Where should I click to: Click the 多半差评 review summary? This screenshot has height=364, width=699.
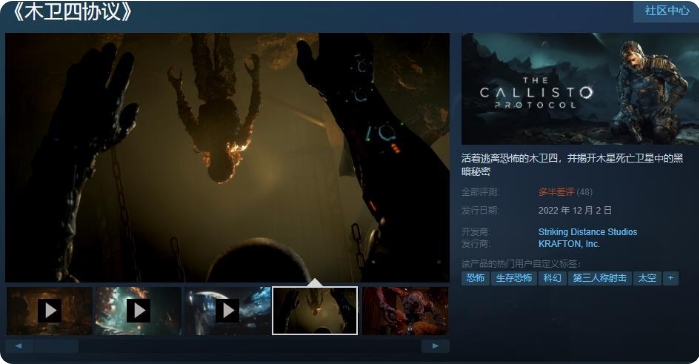[556, 192]
